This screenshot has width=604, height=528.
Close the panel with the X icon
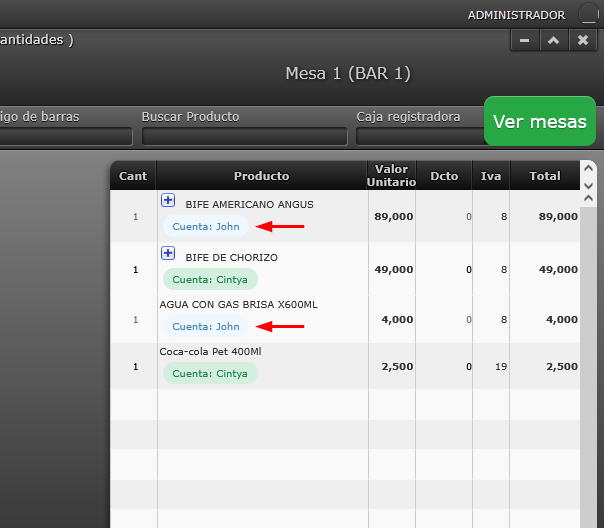[x=583, y=40]
